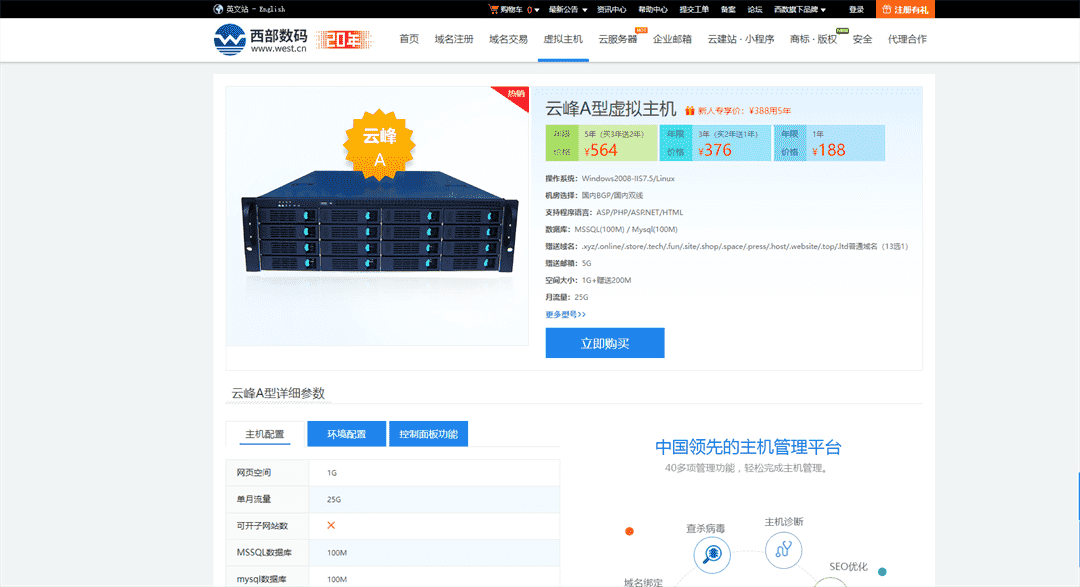Open the 云服务器 navigation item
The image size is (1080, 587).
point(618,39)
